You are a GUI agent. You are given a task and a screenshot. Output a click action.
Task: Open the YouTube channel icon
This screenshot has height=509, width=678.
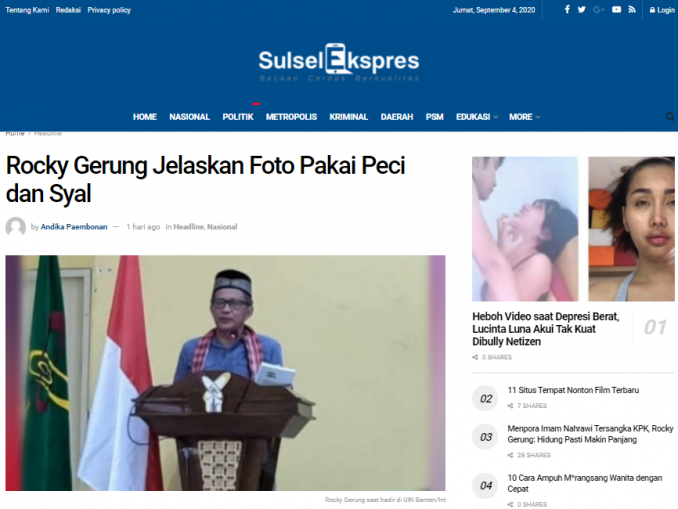coord(617,10)
